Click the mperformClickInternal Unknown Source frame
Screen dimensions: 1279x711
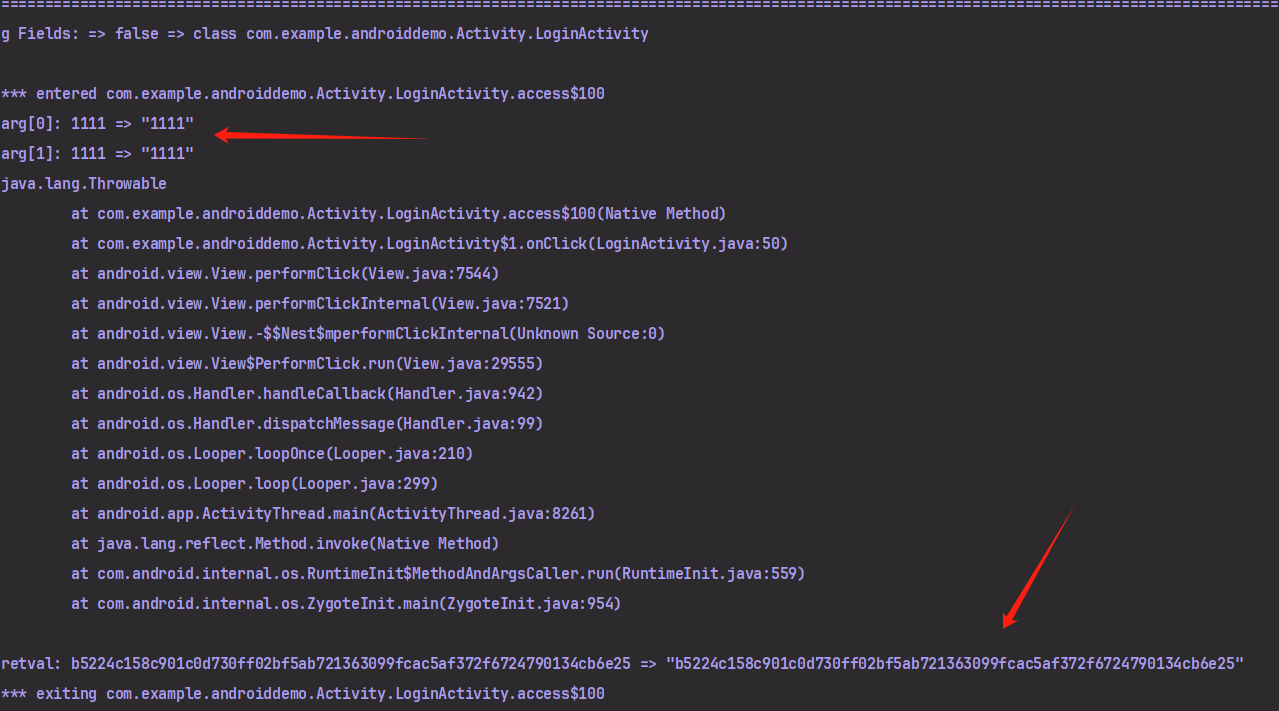click(368, 334)
